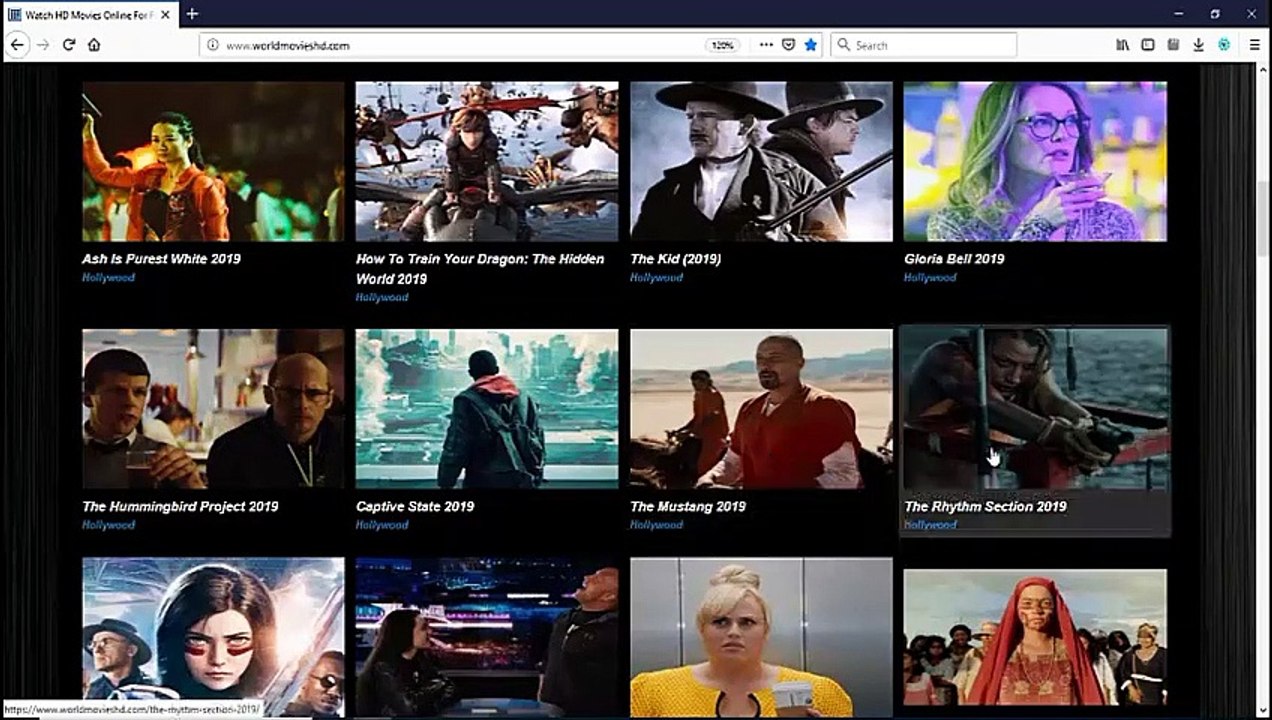Open The Rhythm Section 2019 title link
1272x720 pixels.
point(985,506)
